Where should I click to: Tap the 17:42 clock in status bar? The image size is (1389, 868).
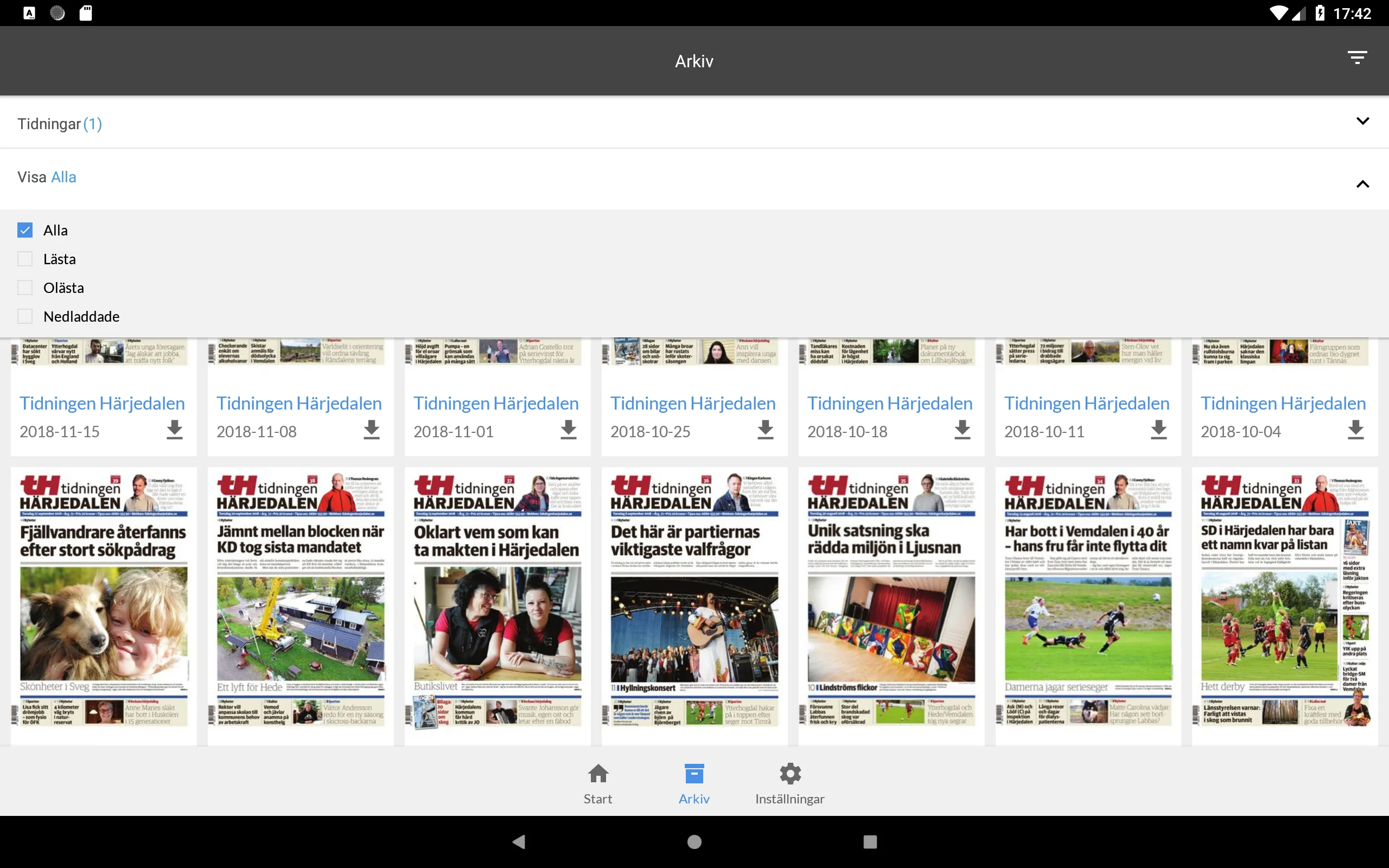point(1352,13)
